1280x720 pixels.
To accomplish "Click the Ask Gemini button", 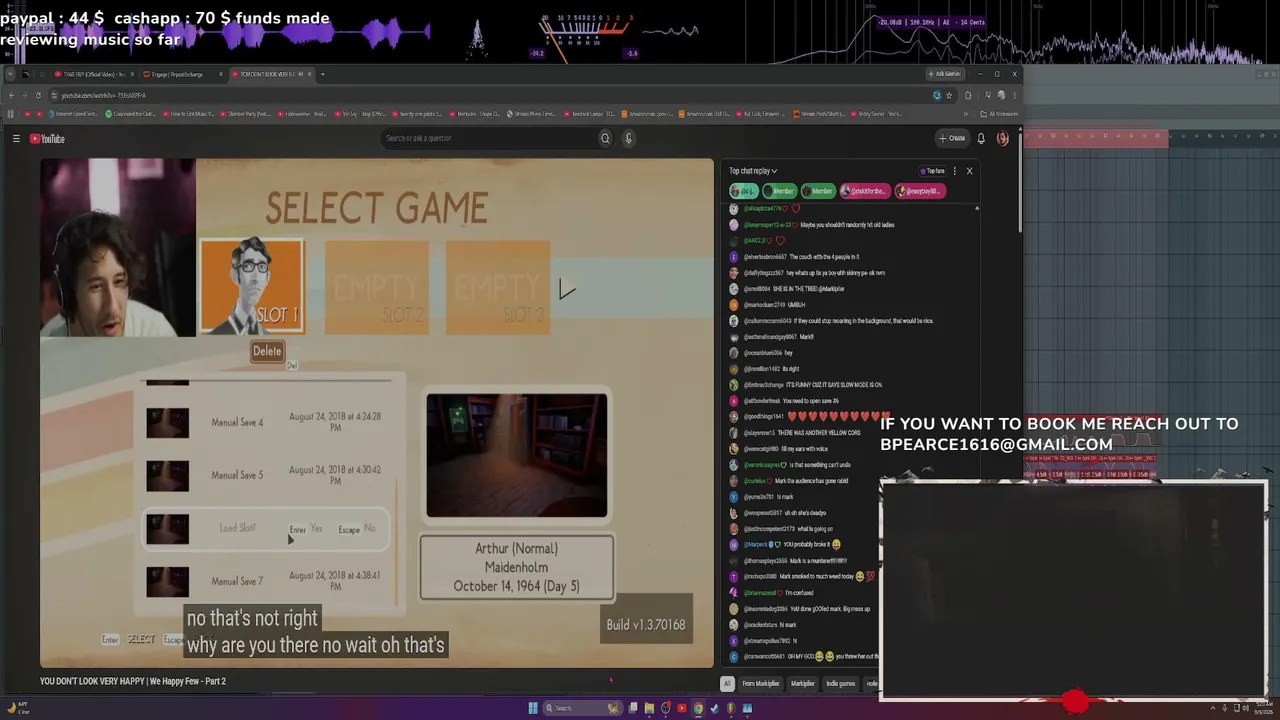I will (x=944, y=74).
